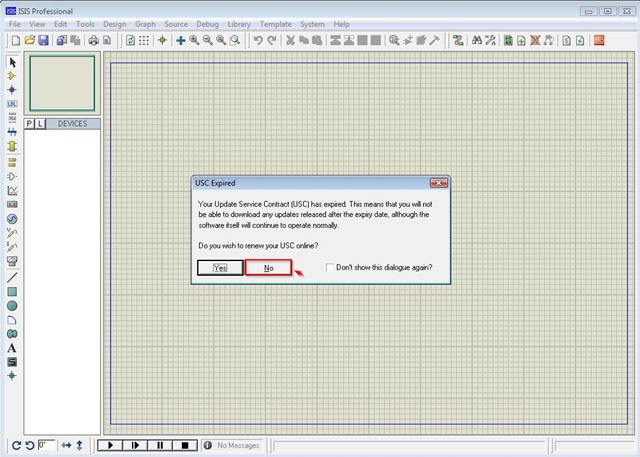
Task: Click the Cut scissors icon
Action: click(x=290, y=40)
